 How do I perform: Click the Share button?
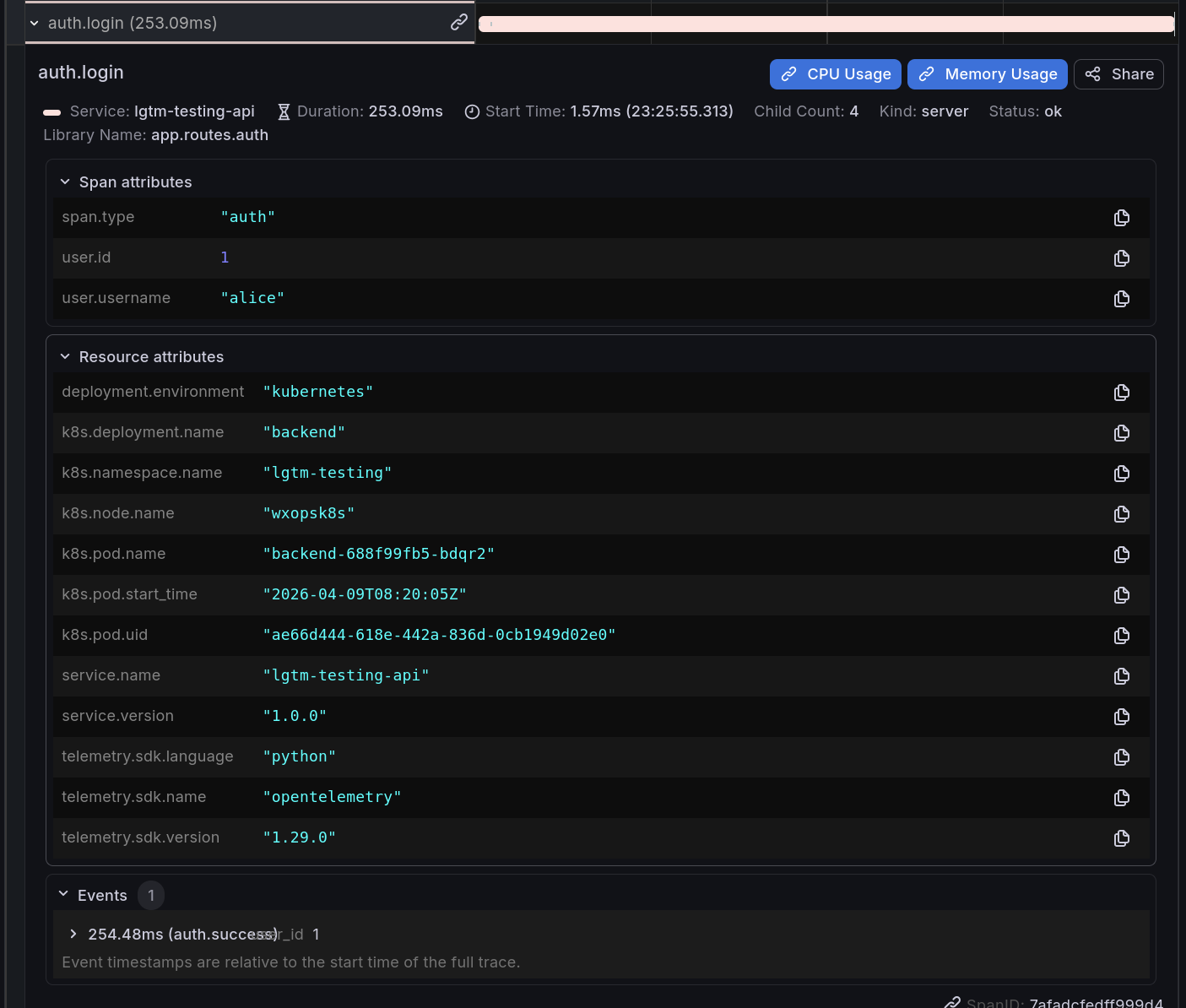pyautogui.click(x=1118, y=74)
